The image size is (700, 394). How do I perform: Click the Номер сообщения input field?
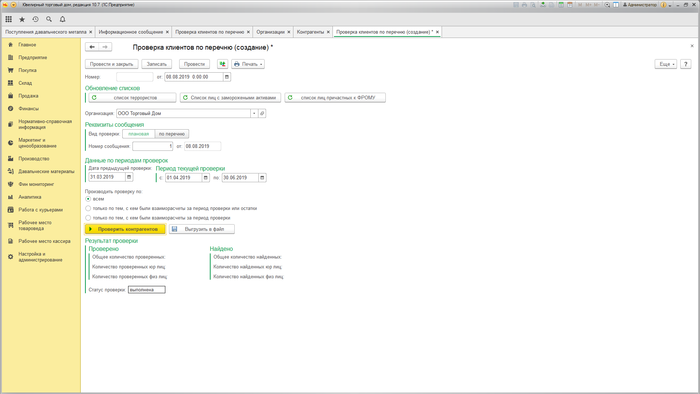(x=153, y=146)
